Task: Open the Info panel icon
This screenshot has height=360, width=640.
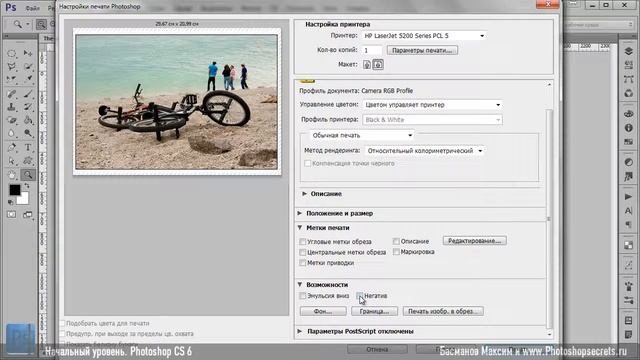Action: (629, 128)
